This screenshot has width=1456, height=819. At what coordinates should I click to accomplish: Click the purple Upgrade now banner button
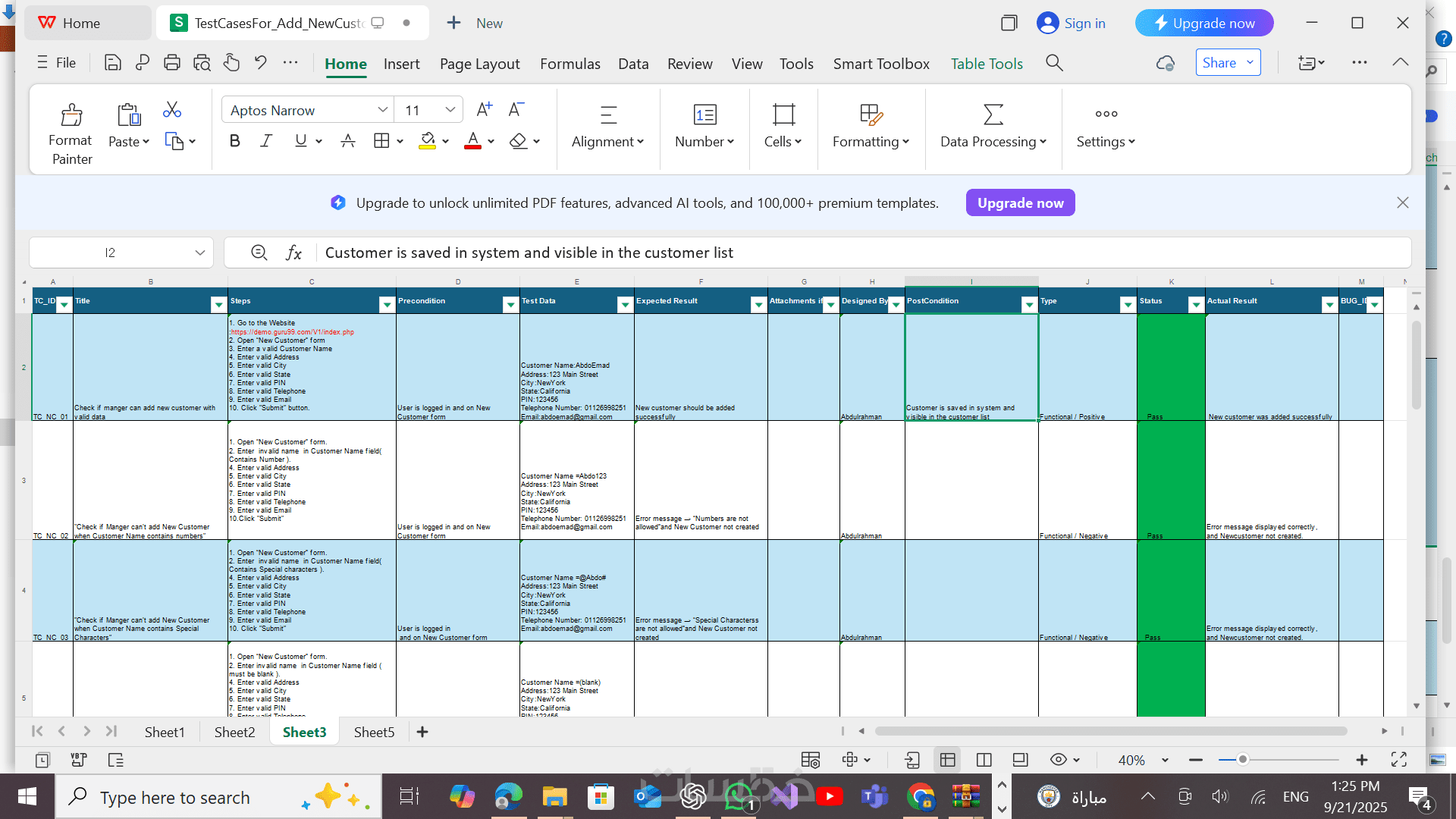(1020, 202)
